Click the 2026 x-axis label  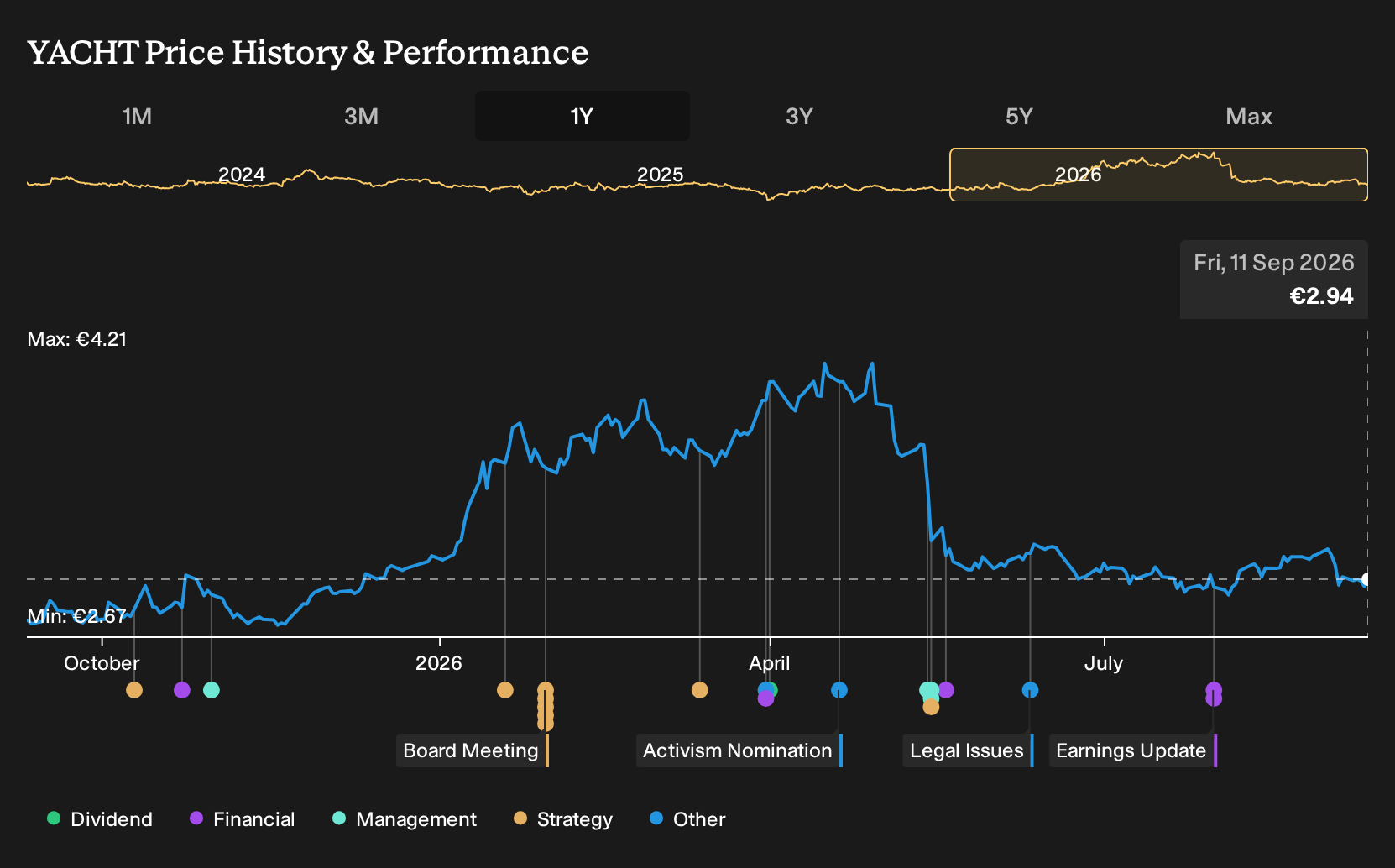point(439,663)
